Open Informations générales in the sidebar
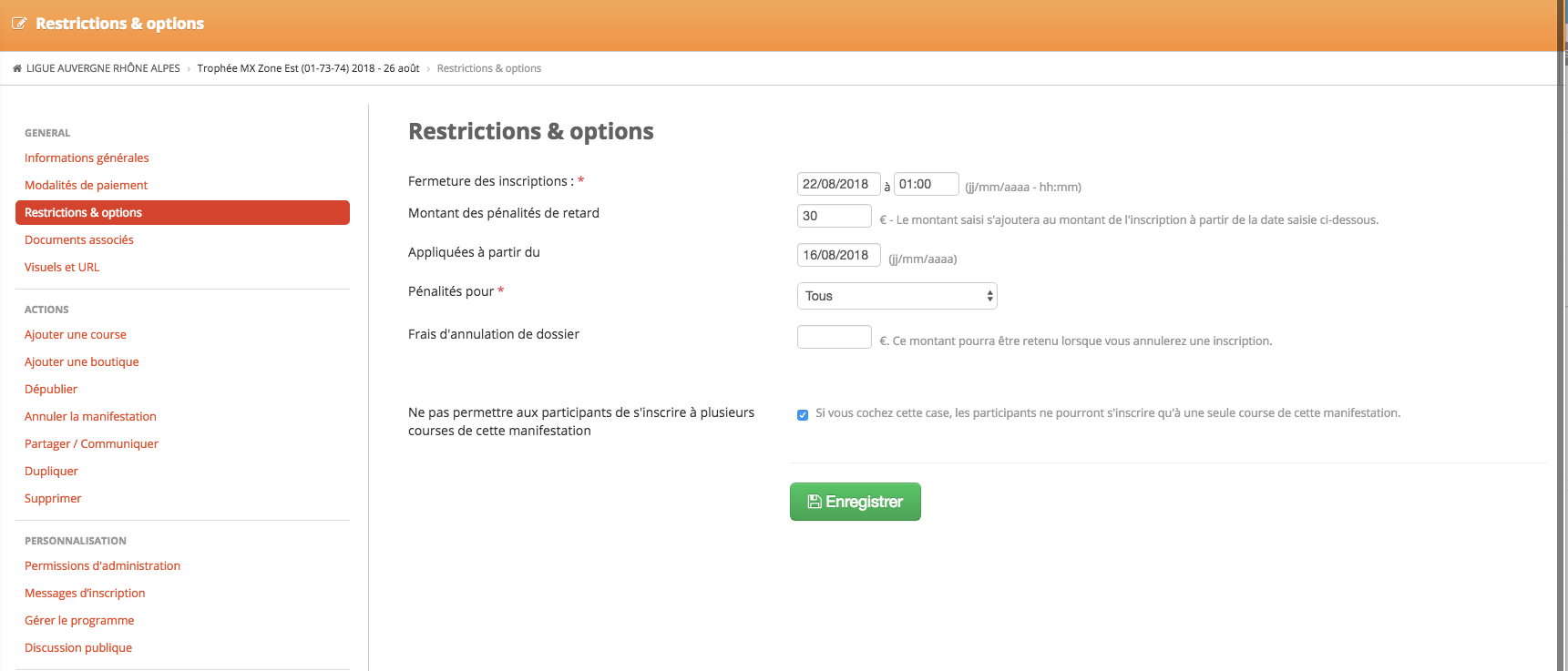 coord(87,158)
